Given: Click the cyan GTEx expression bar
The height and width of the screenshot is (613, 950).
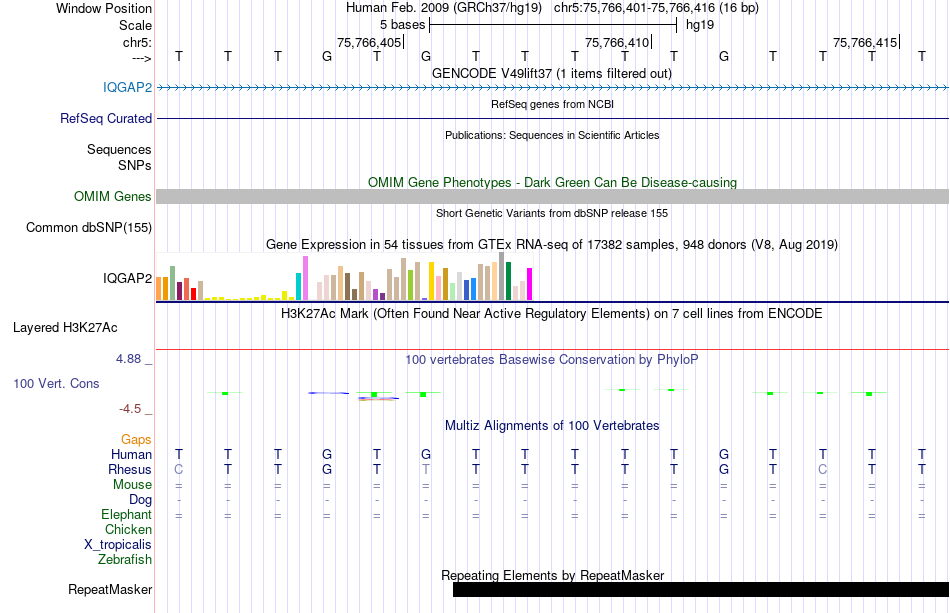Looking at the screenshot, I should tap(298, 287).
